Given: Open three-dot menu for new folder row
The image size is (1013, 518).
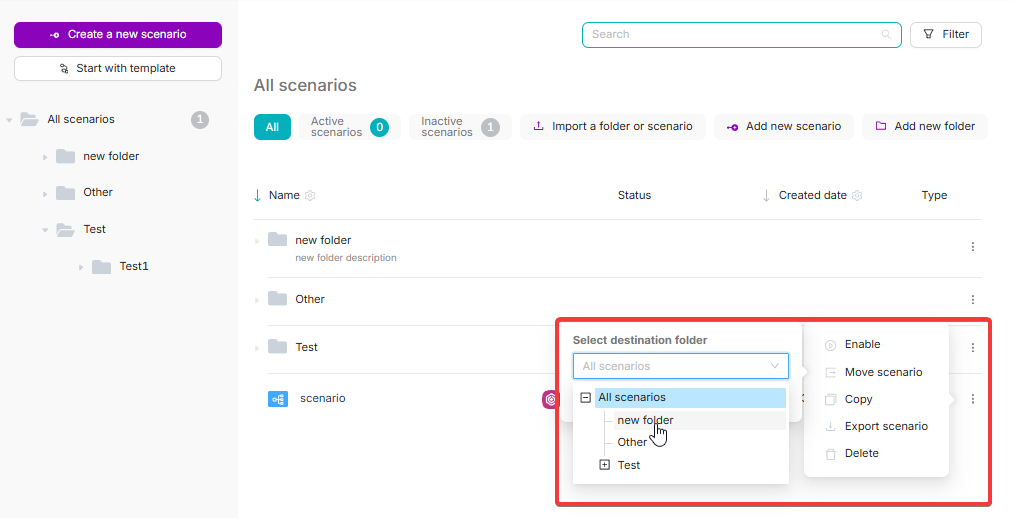Looking at the screenshot, I should pos(972,247).
